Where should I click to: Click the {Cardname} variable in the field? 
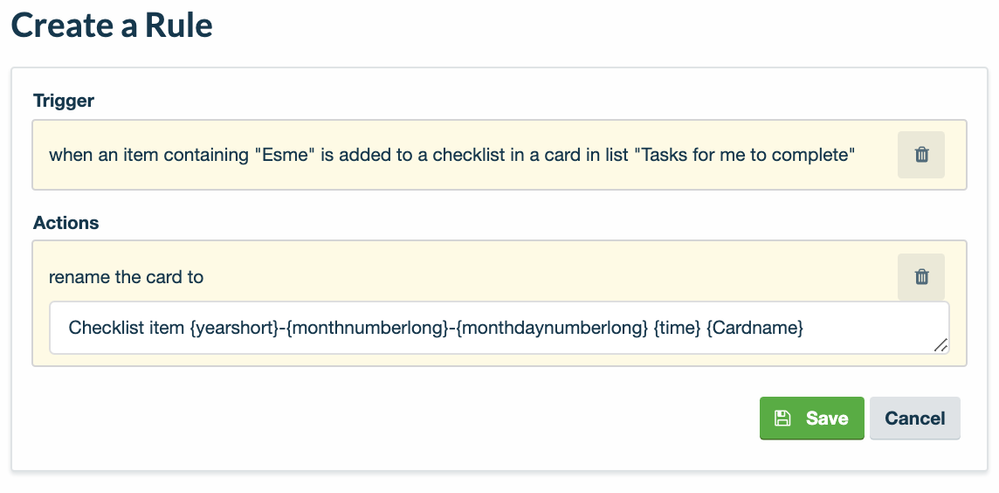coord(754,328)
